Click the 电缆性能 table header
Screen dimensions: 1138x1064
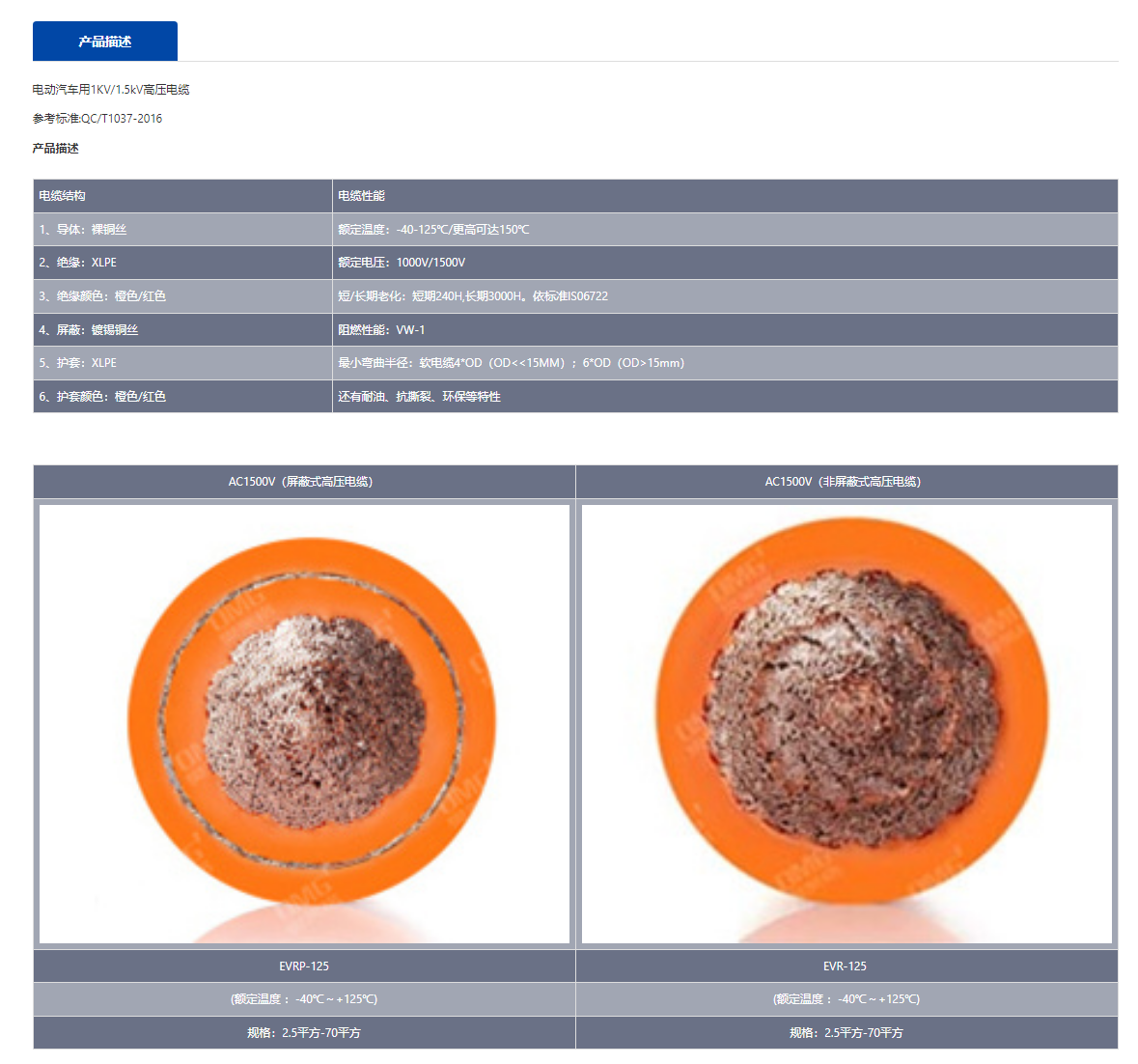point(362,196)
